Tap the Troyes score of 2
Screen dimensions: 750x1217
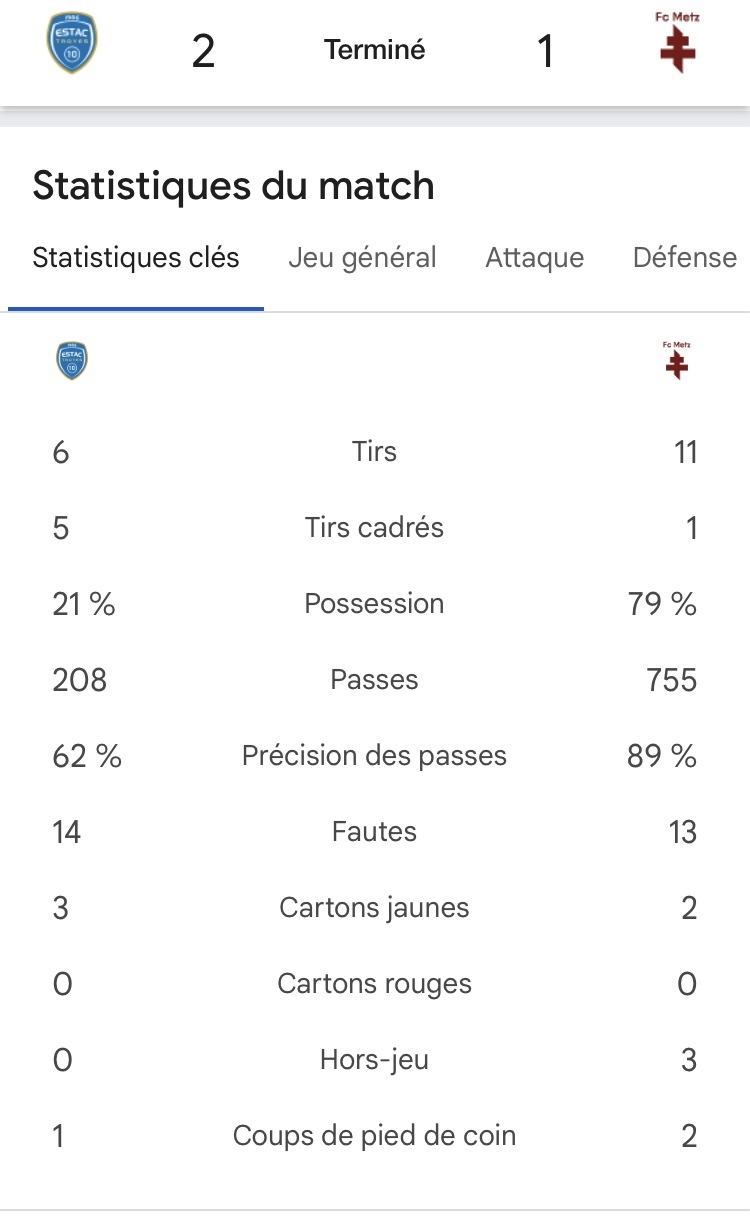pyautogui.click(x=203, y=51)
